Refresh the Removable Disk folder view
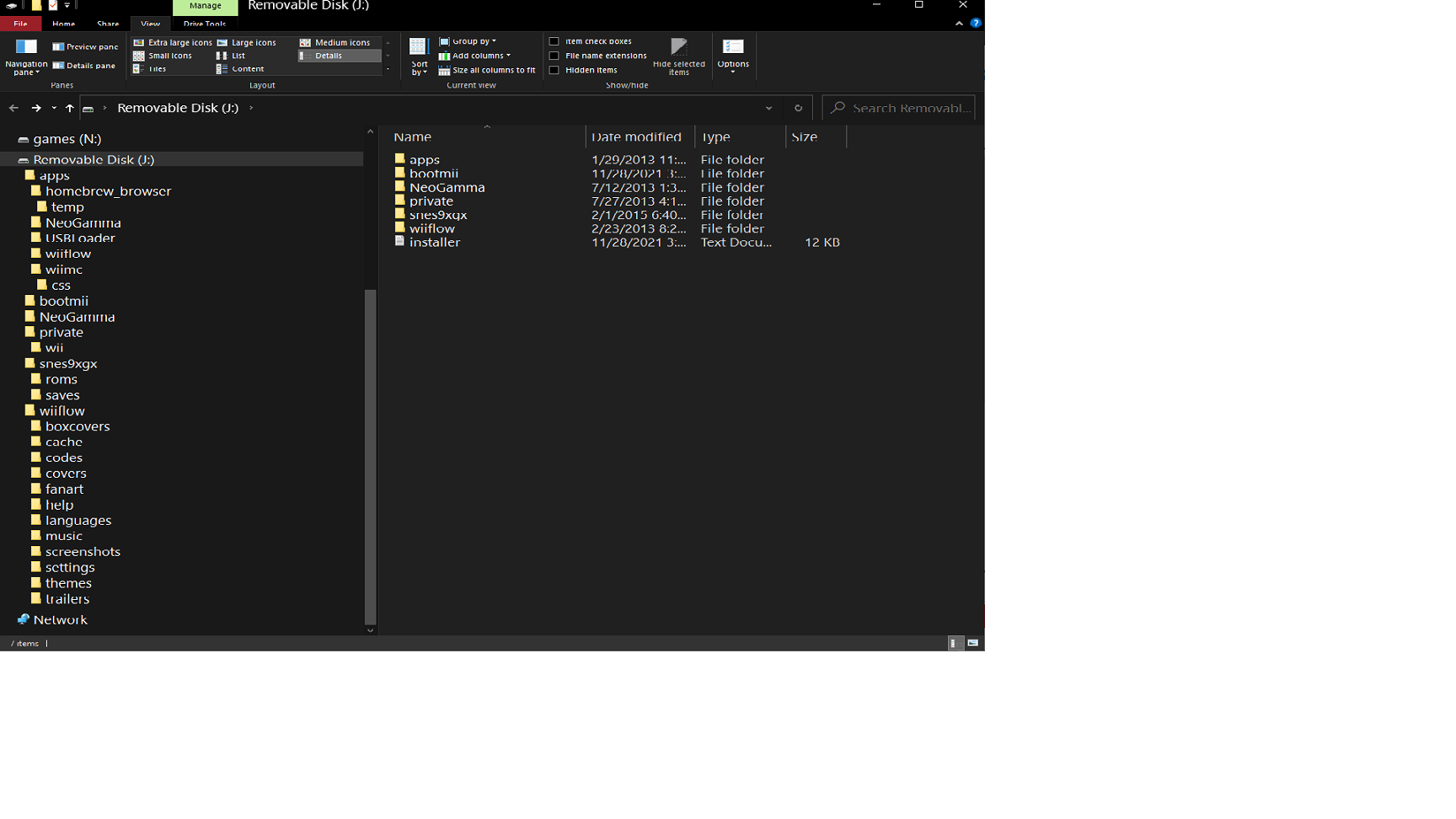This screenshot has width=1456, height=819. (x=798, y=108)
